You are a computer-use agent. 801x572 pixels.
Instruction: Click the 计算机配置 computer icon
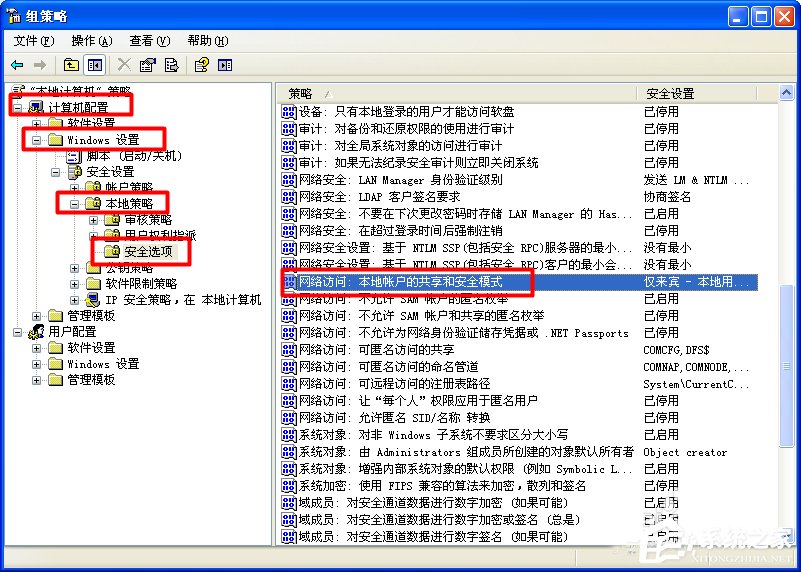click(36, 107)
